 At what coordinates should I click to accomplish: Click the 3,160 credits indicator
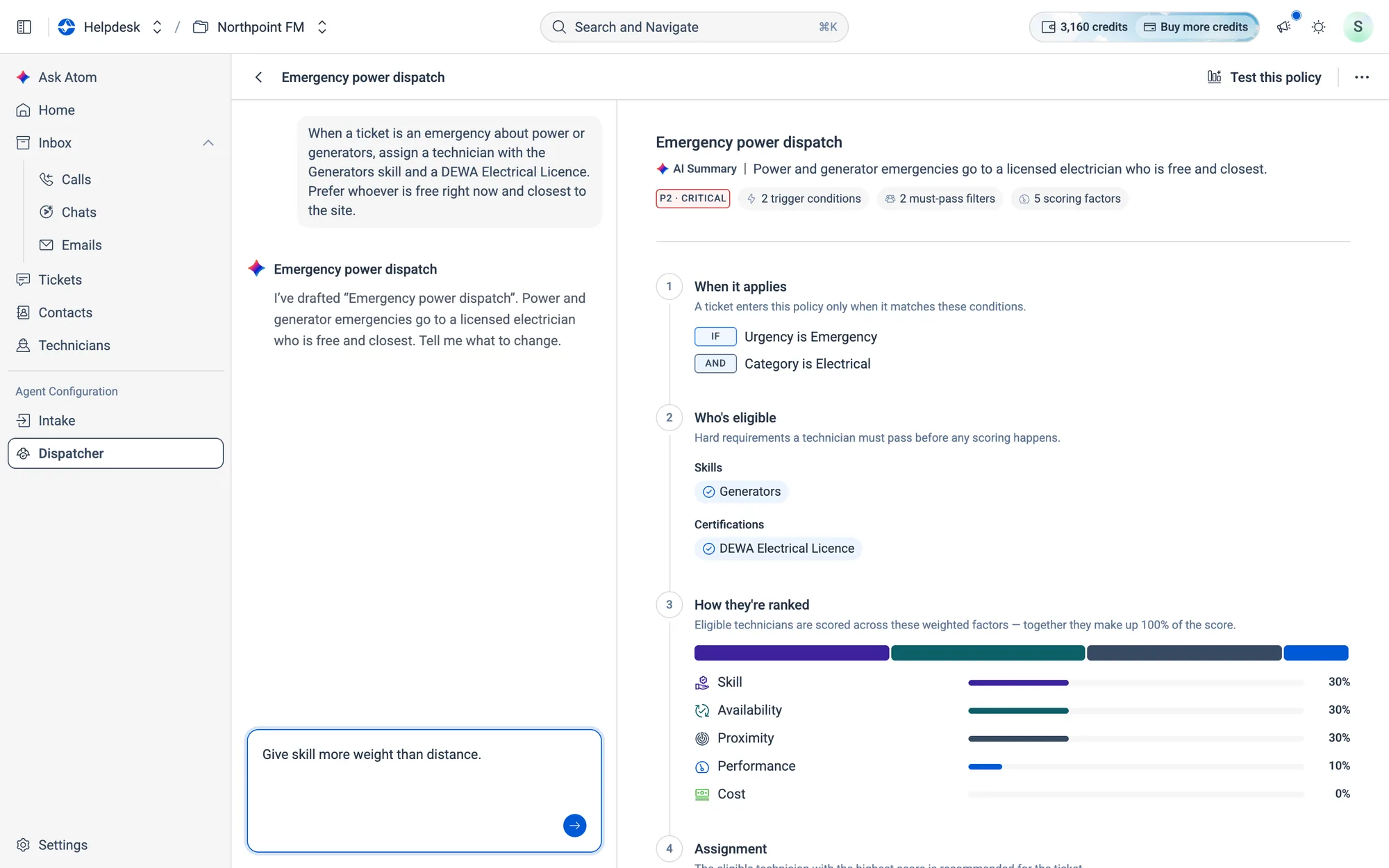coord(1084,27)
